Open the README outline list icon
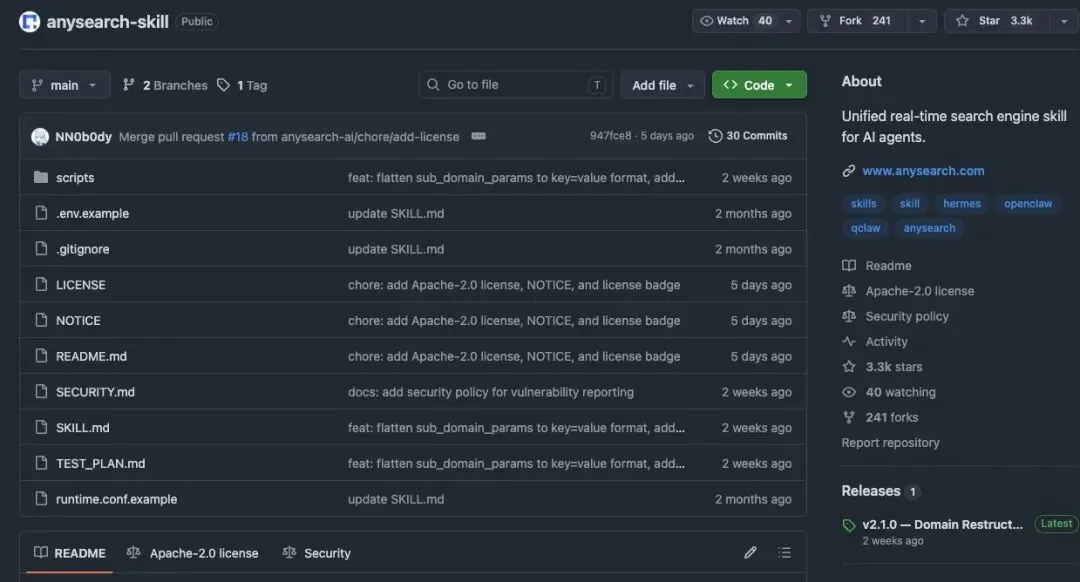The height and width of the screenshot is (582, 1080). pyautogui.click(x=785, y=552)
